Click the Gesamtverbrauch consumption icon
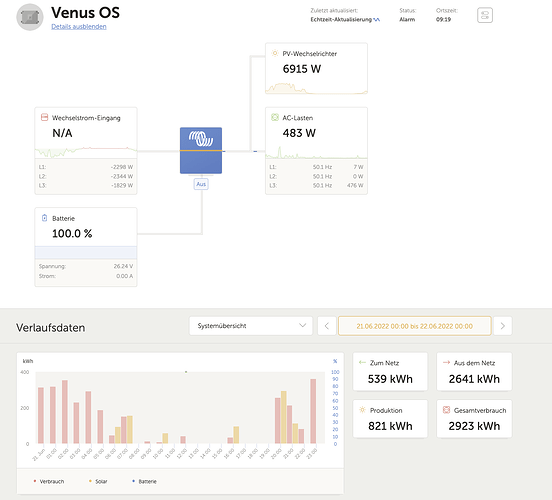 click(x=446, y=410)
